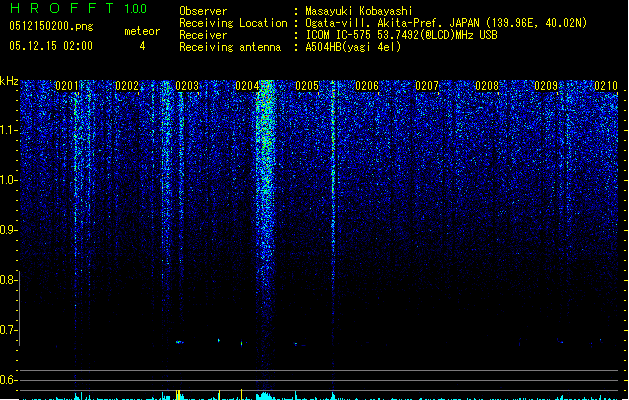This screenshot has height=400, width=629.
Task: Click the Receiver label
Action: (x=203, y=35)
